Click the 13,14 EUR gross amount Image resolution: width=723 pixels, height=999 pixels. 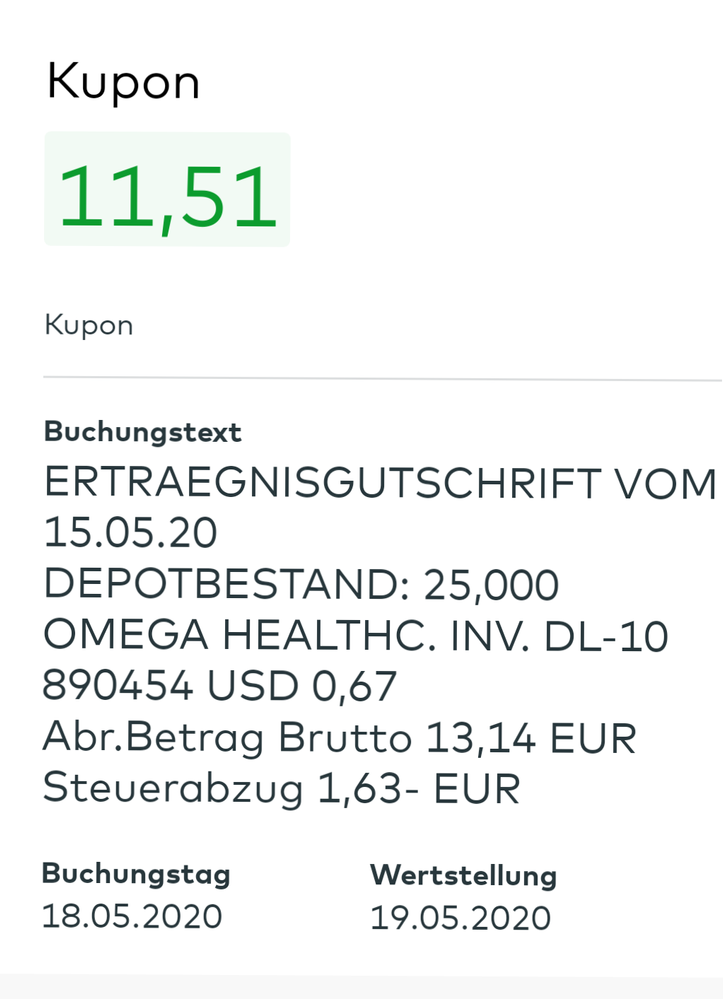pos(531,738)
